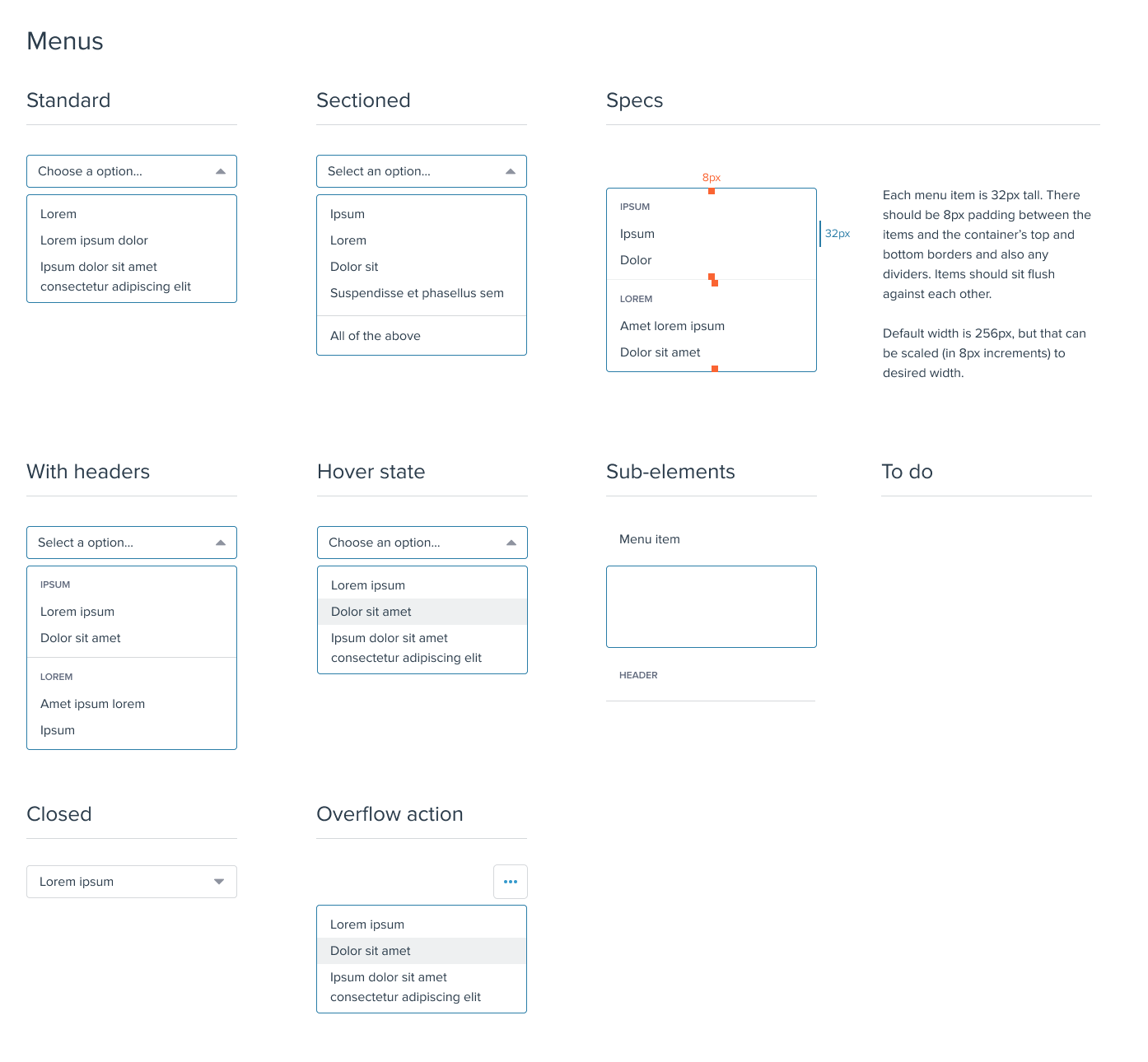
Task: Choose highlighted 'Dolor sit amet' in Overflow menu
Action: [422, 951]
